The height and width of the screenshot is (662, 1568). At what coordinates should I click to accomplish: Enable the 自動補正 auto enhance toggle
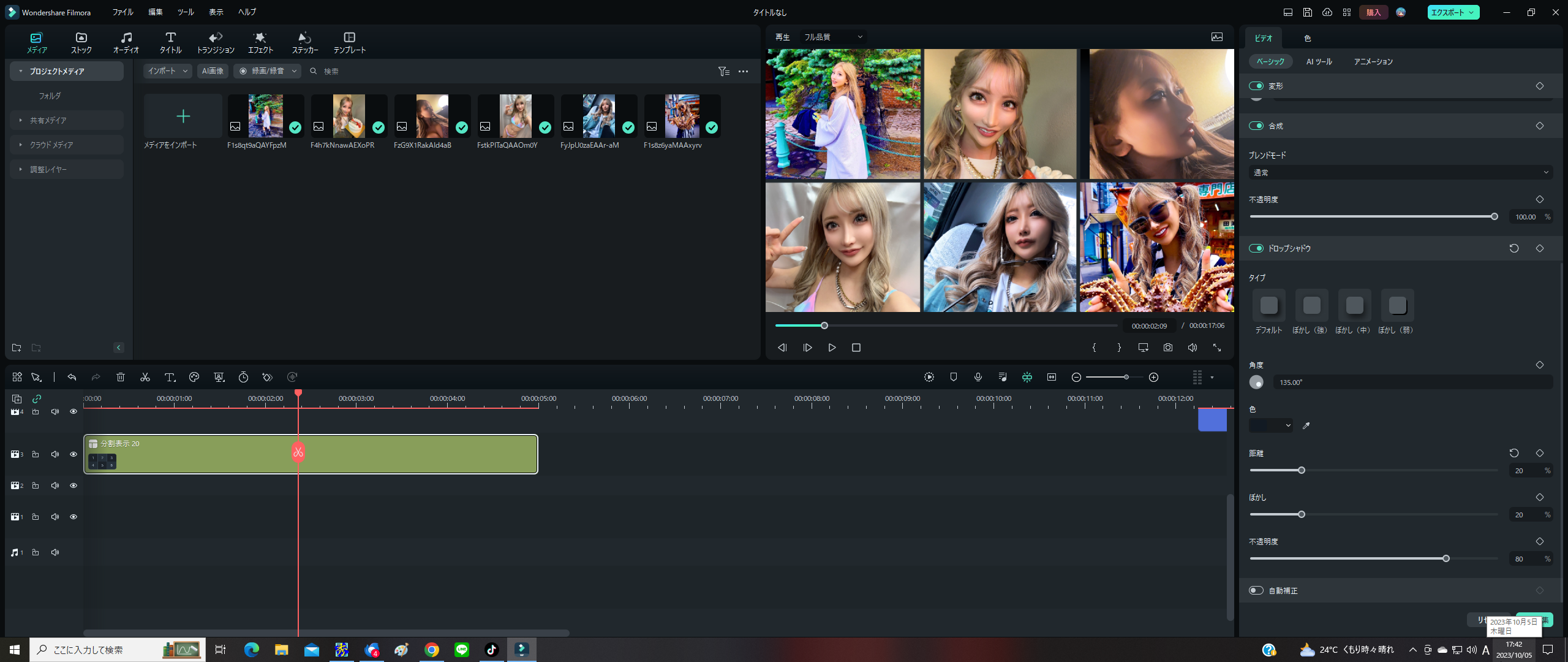point(1256,590)
